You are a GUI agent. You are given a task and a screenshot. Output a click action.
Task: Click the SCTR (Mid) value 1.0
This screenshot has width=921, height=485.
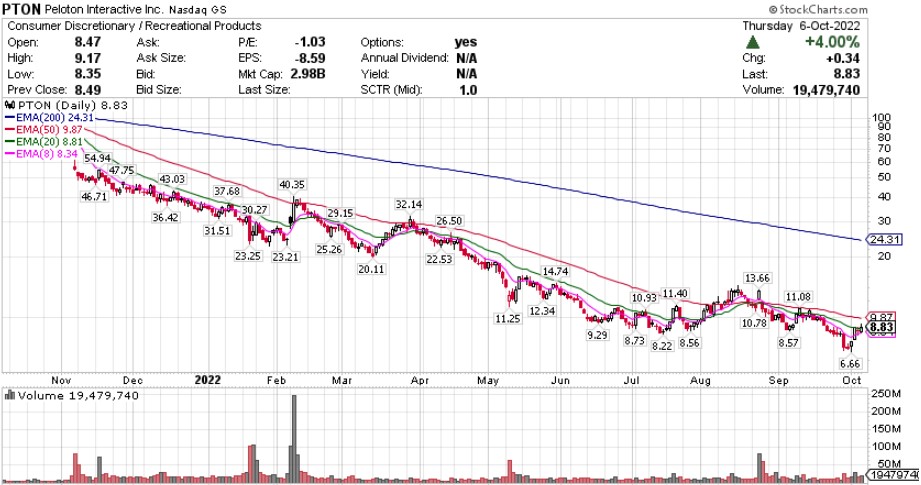pyautogui.click(x=468, y=90)
